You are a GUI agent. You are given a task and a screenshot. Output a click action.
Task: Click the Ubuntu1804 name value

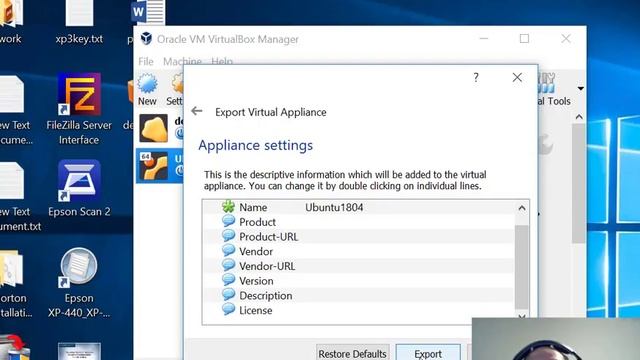tap(334, 207)
